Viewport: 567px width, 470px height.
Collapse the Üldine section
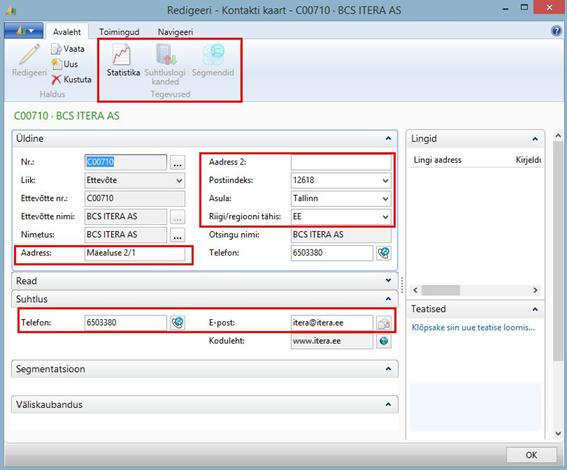tap(388, 138)
